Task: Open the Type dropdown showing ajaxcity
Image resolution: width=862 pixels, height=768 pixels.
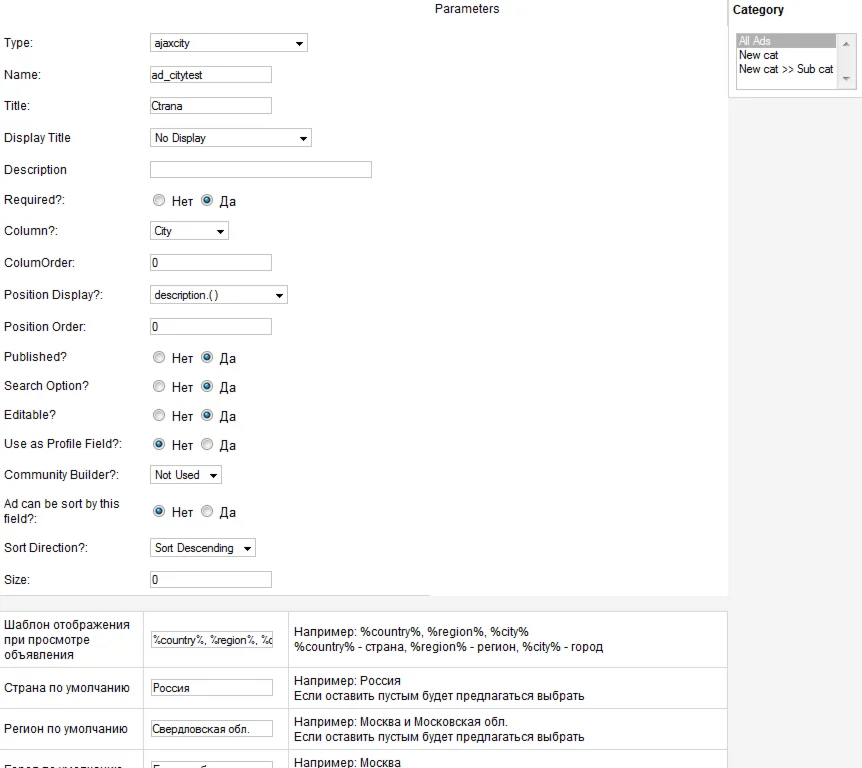Action: (228, 43)
